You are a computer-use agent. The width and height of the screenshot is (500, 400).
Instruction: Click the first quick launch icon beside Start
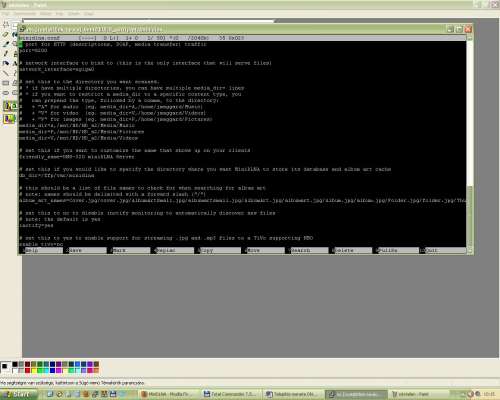coord(50,394)
